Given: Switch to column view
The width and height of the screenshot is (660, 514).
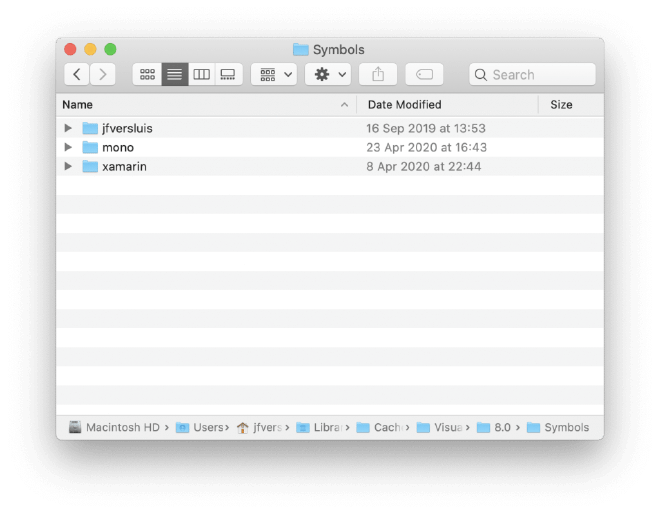Looking at the screenshot, I should (202, 75).
